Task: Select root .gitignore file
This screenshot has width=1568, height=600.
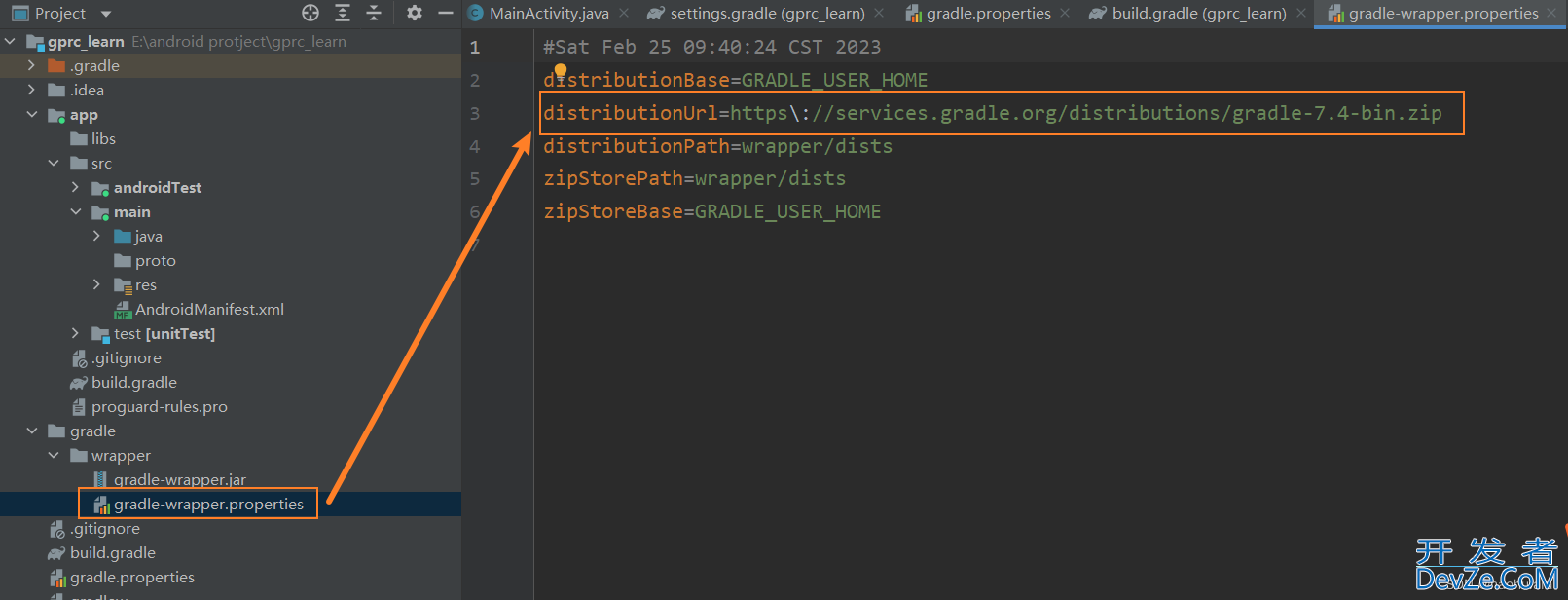Action: coord(105,529)
